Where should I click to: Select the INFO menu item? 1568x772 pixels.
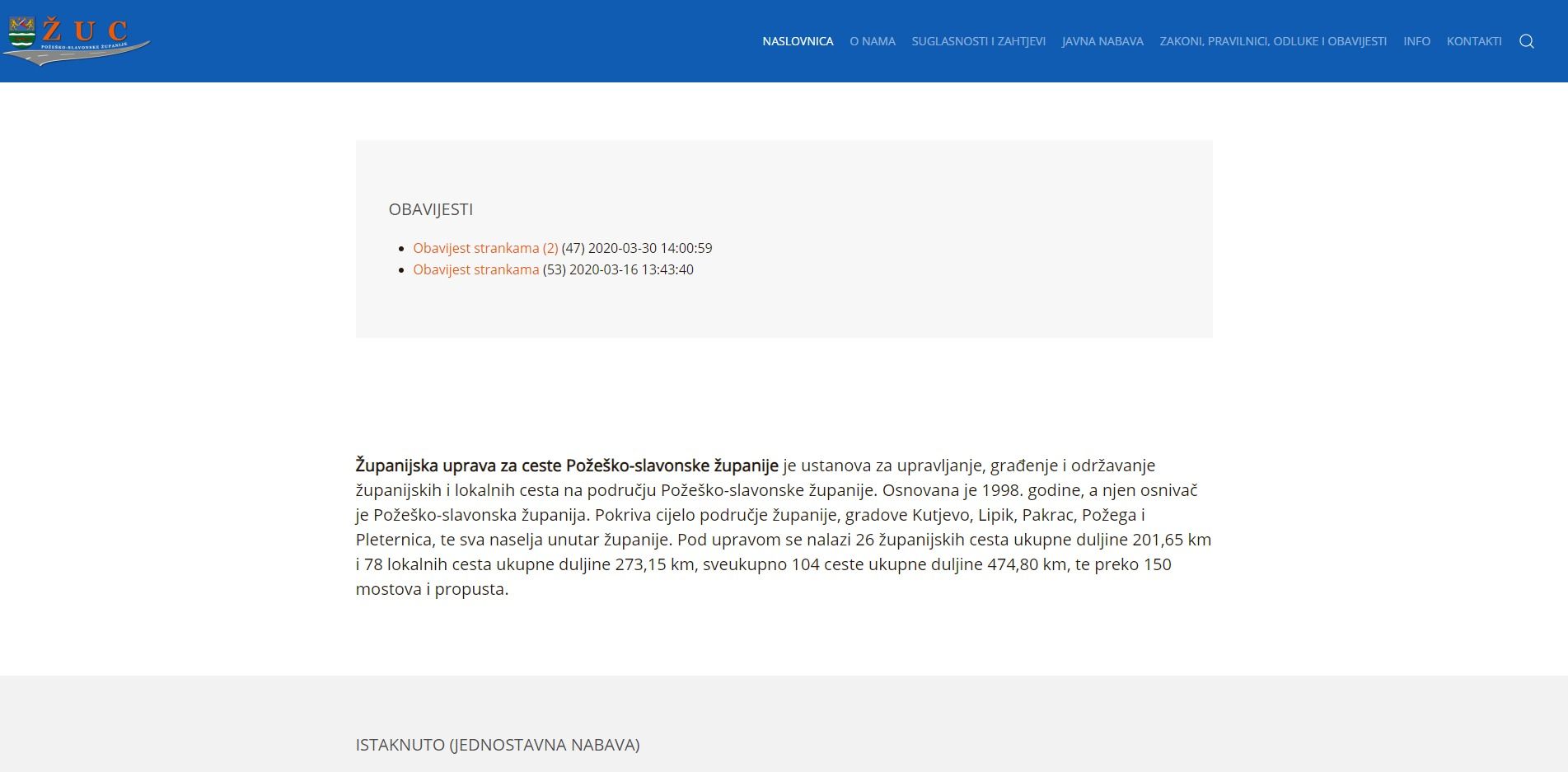pyautogui.click(x=1416, y=41)
